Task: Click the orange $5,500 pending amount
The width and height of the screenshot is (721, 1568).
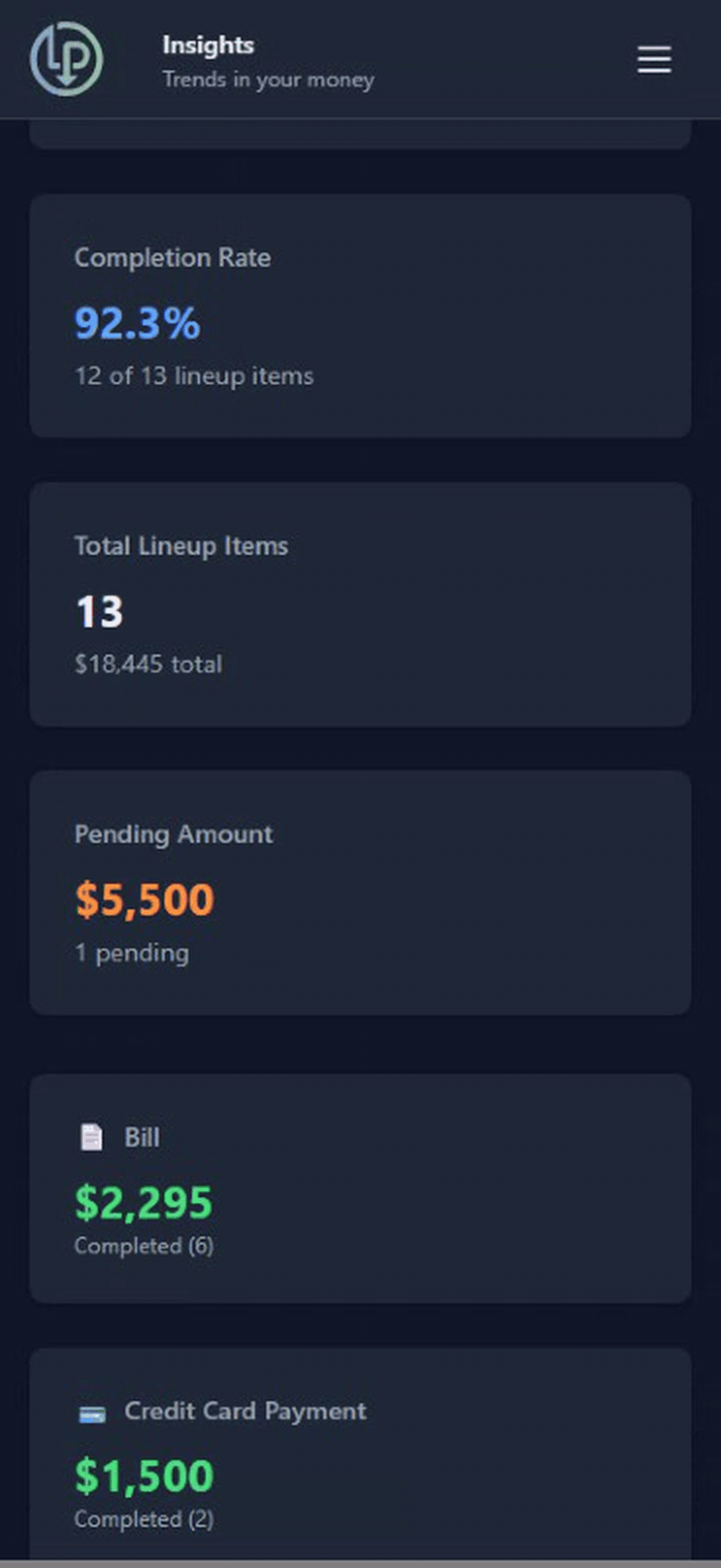Action: pyautogui.click(x=144, y=900)
